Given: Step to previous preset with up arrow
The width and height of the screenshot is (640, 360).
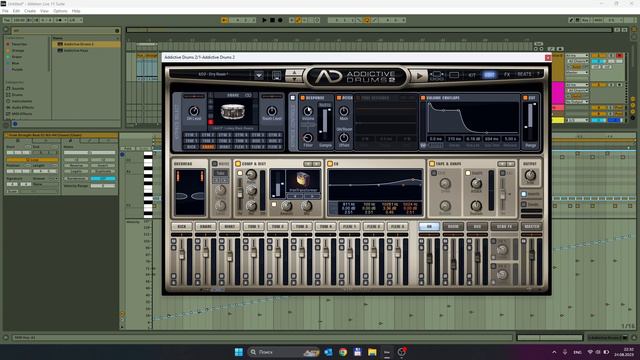Looking at the screenshot, I should 294,72.
